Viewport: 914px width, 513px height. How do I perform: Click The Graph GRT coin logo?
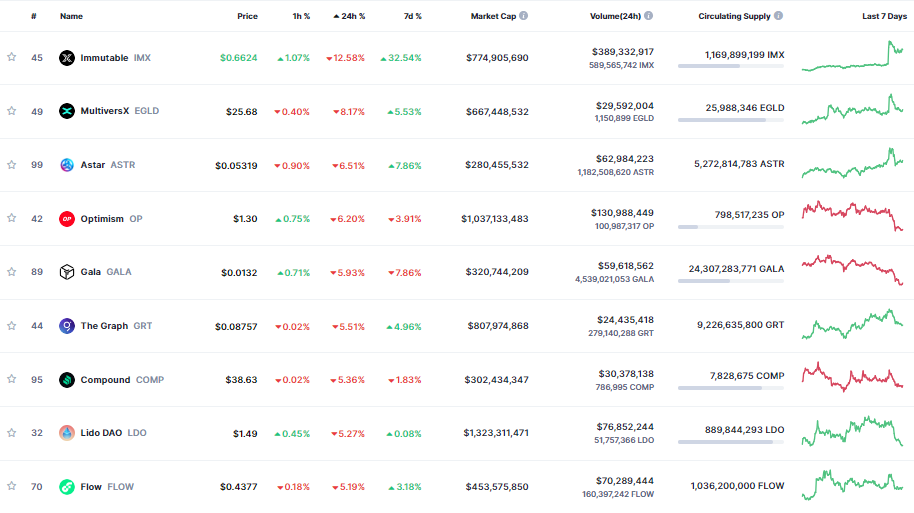[x=67, y=326]
